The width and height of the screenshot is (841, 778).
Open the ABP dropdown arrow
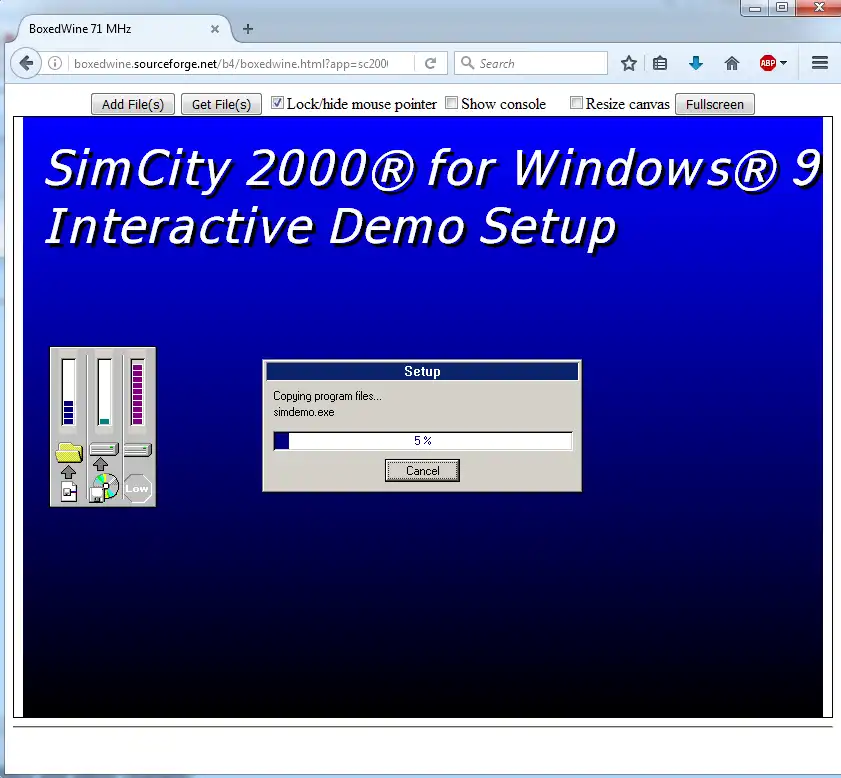pyautogui.click(x=784, y=63)
